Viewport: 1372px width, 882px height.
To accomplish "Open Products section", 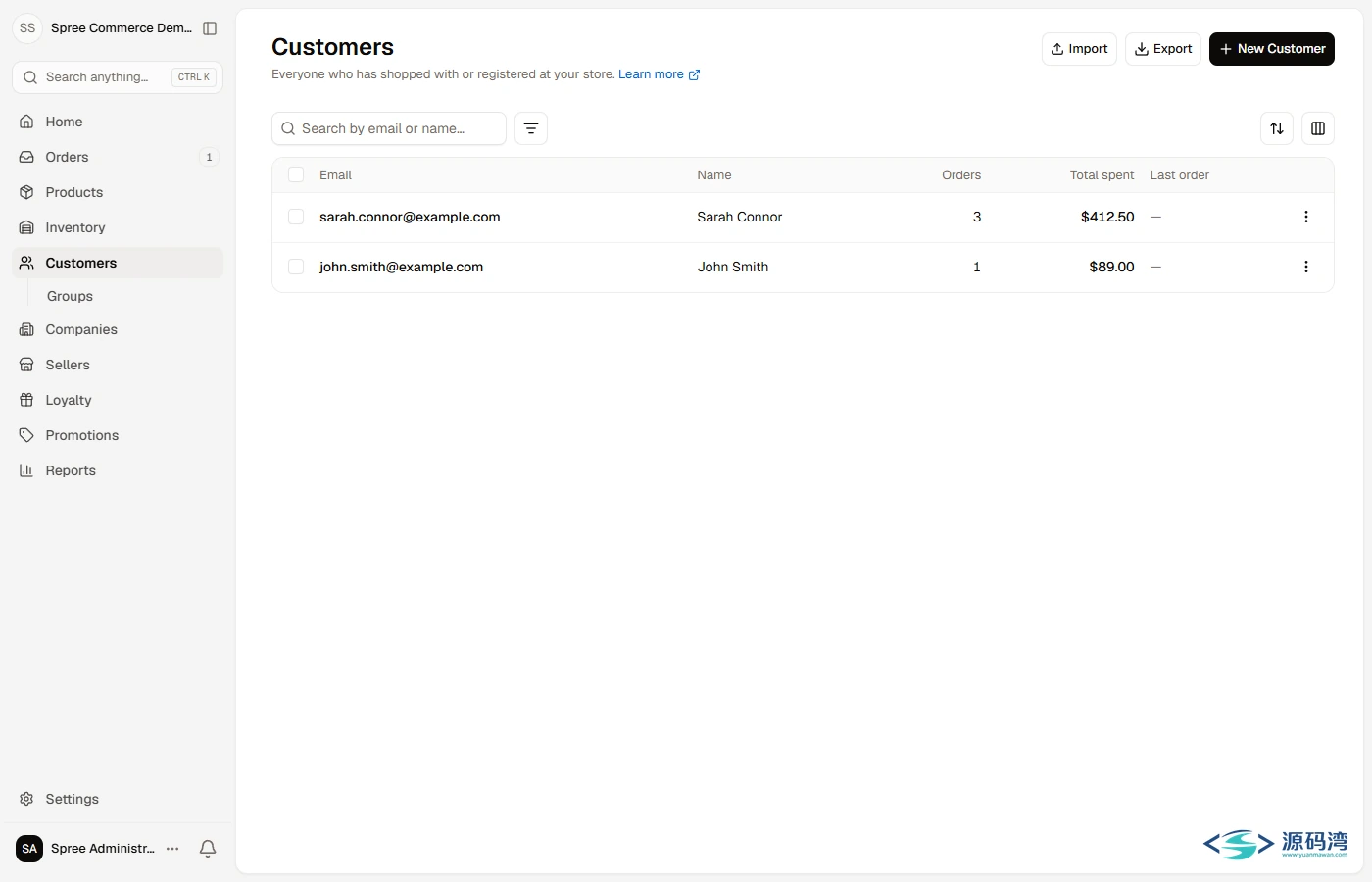I will [118, 192].
